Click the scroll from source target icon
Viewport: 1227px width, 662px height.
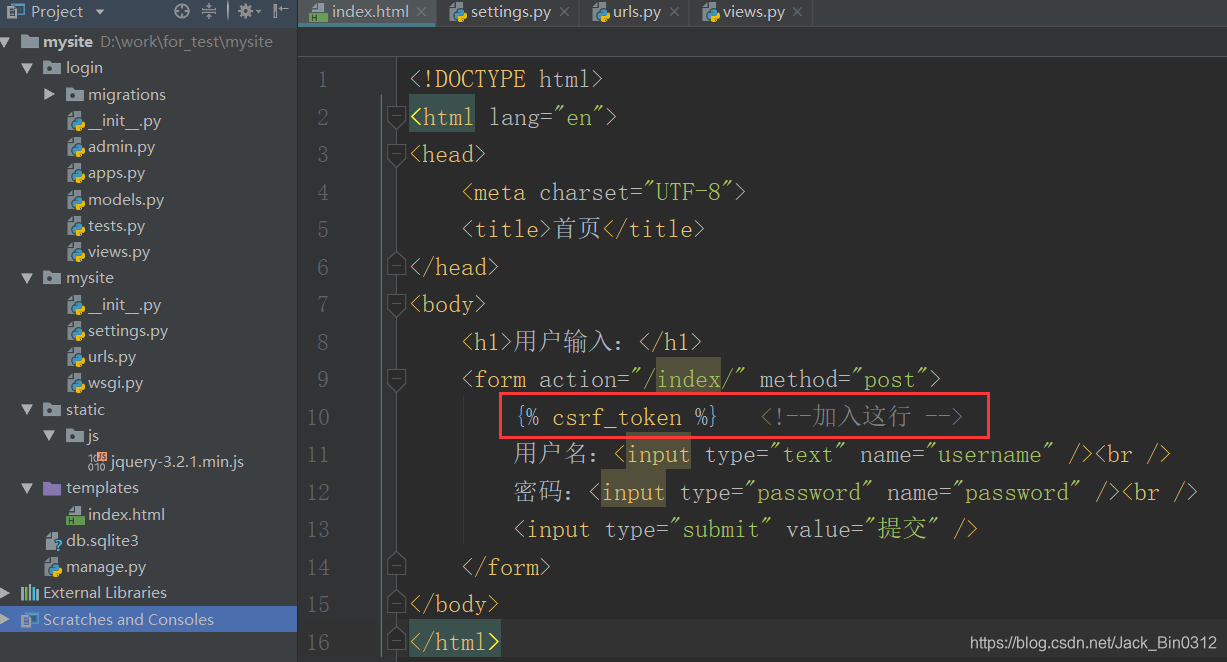pos(181,11)
